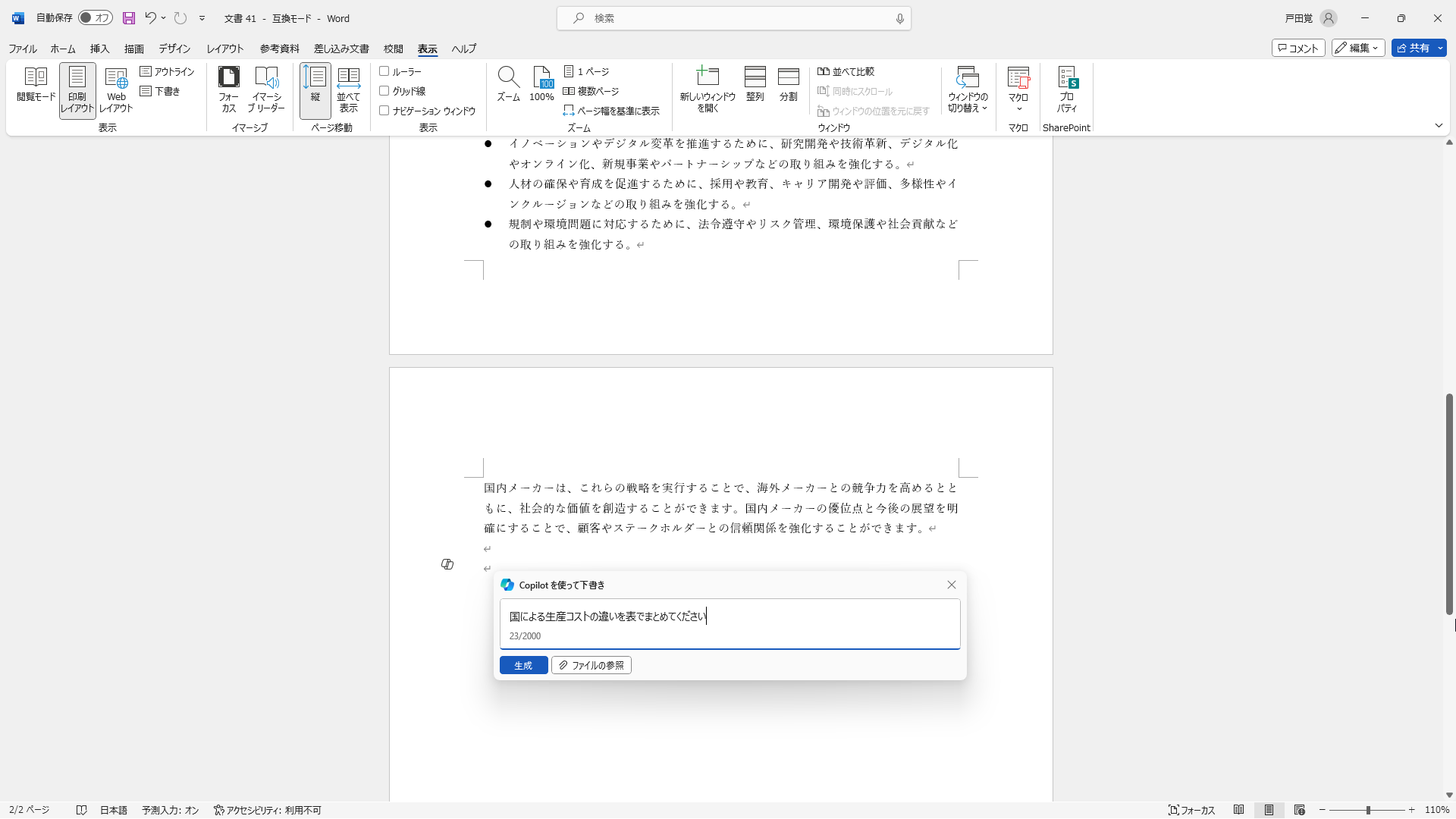Open the Insert (挿入) tab
The width and height of the screenshot is (1456, 819).
100,49
